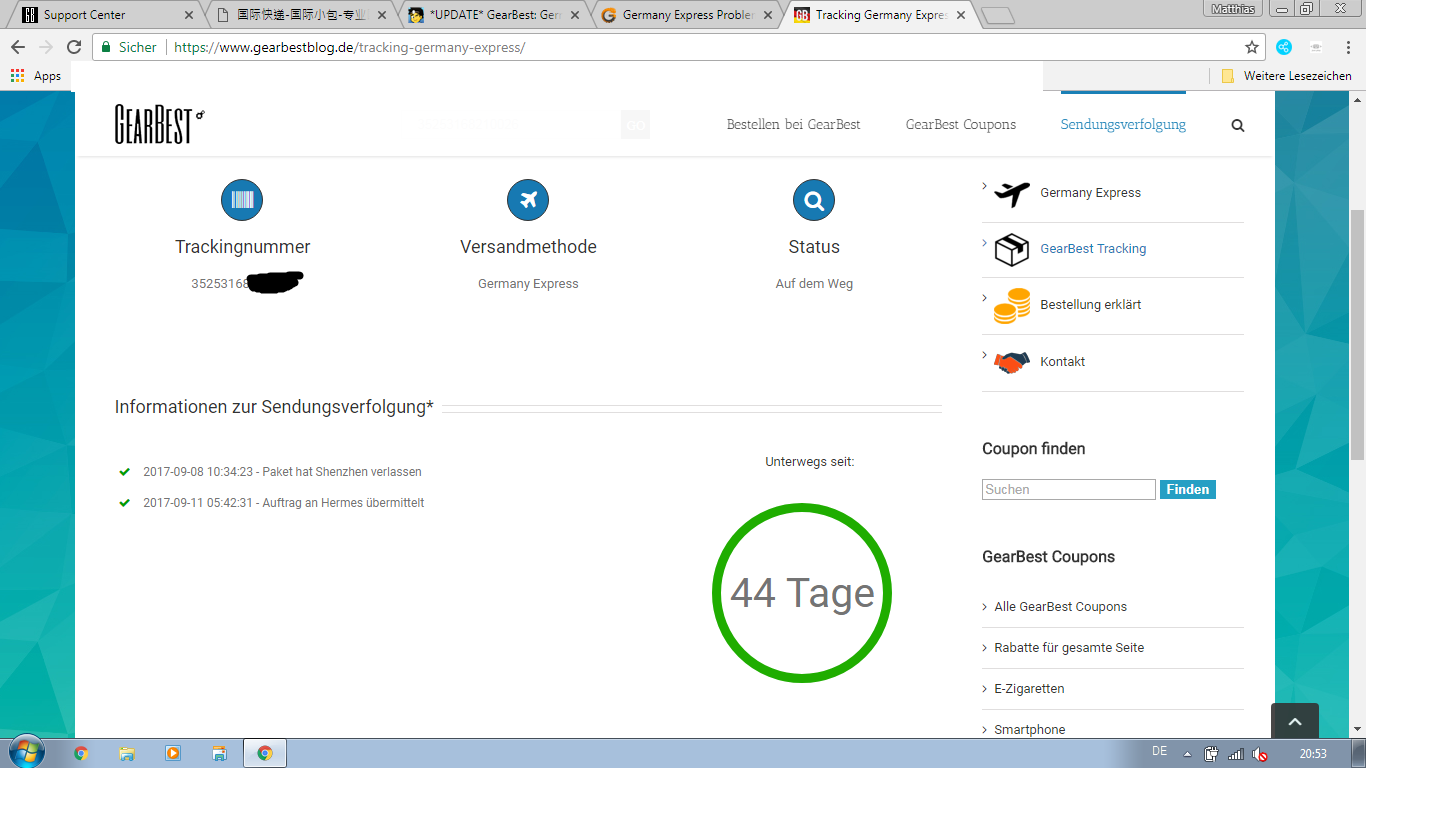Open the site search magnifier icon
Viewport: 1452px width, 832px height.
(1238, 126)
